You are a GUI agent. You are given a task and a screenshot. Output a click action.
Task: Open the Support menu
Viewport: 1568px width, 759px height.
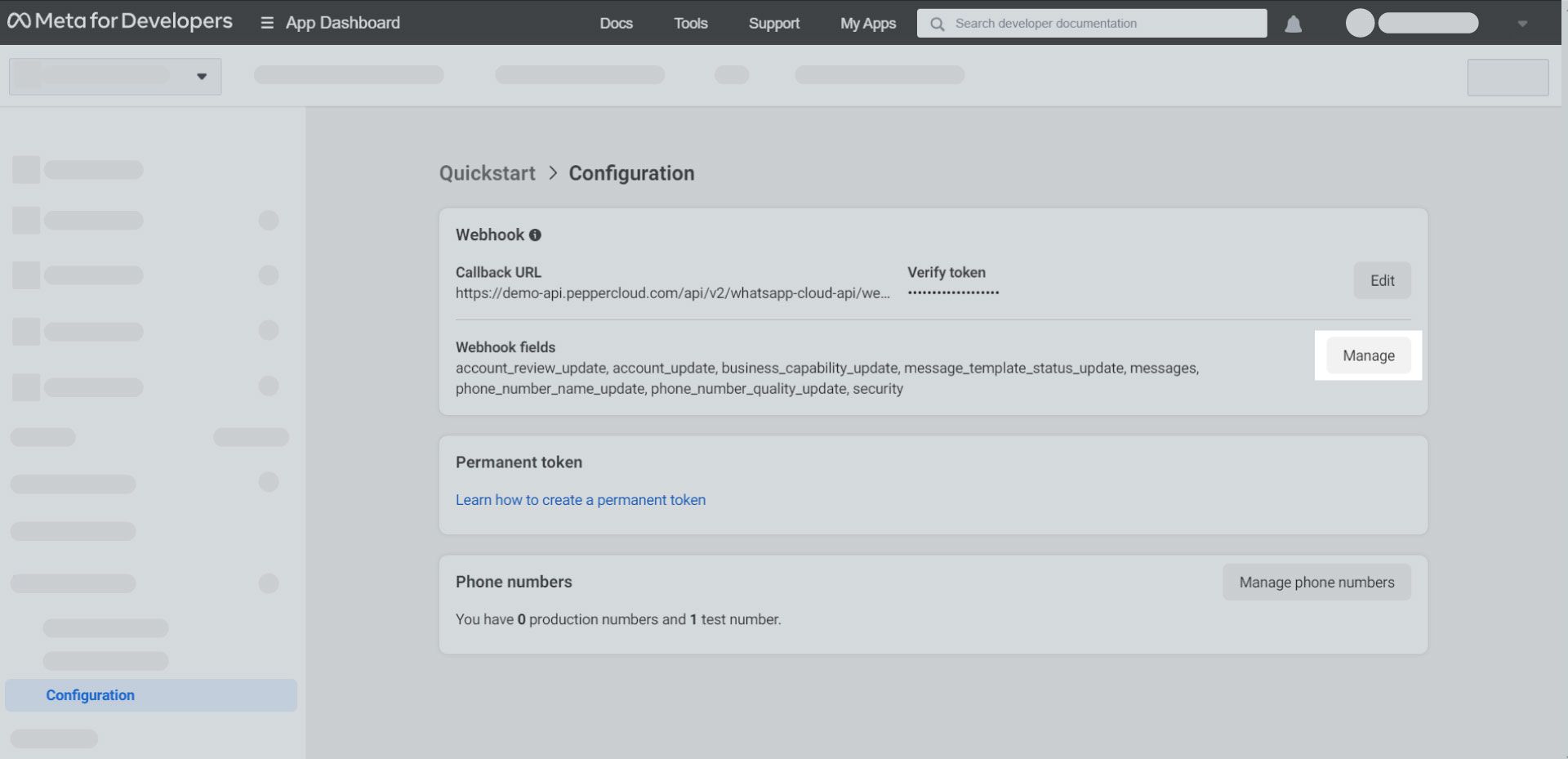(x=774, y=24)
